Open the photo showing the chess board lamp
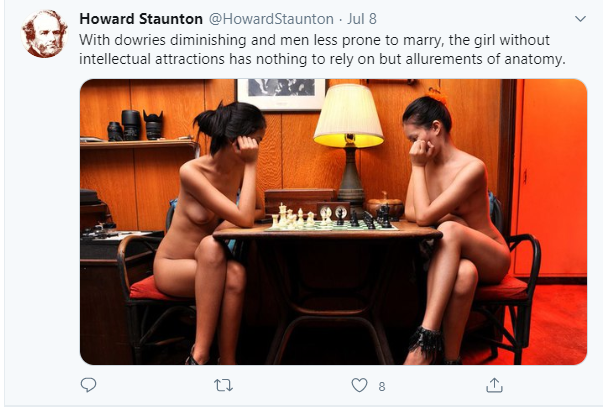The image size is (603, 407). click(333, 222)
